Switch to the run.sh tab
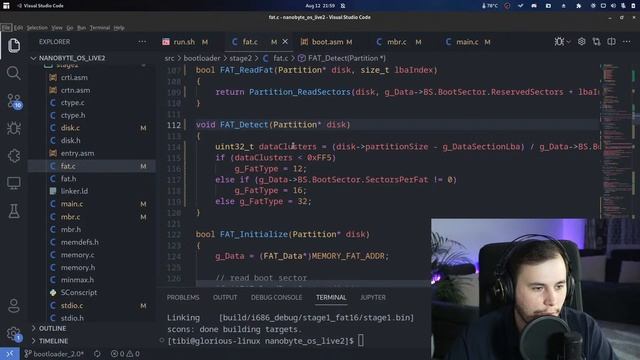Screen dimensions: 640x360 pos(185,42)
